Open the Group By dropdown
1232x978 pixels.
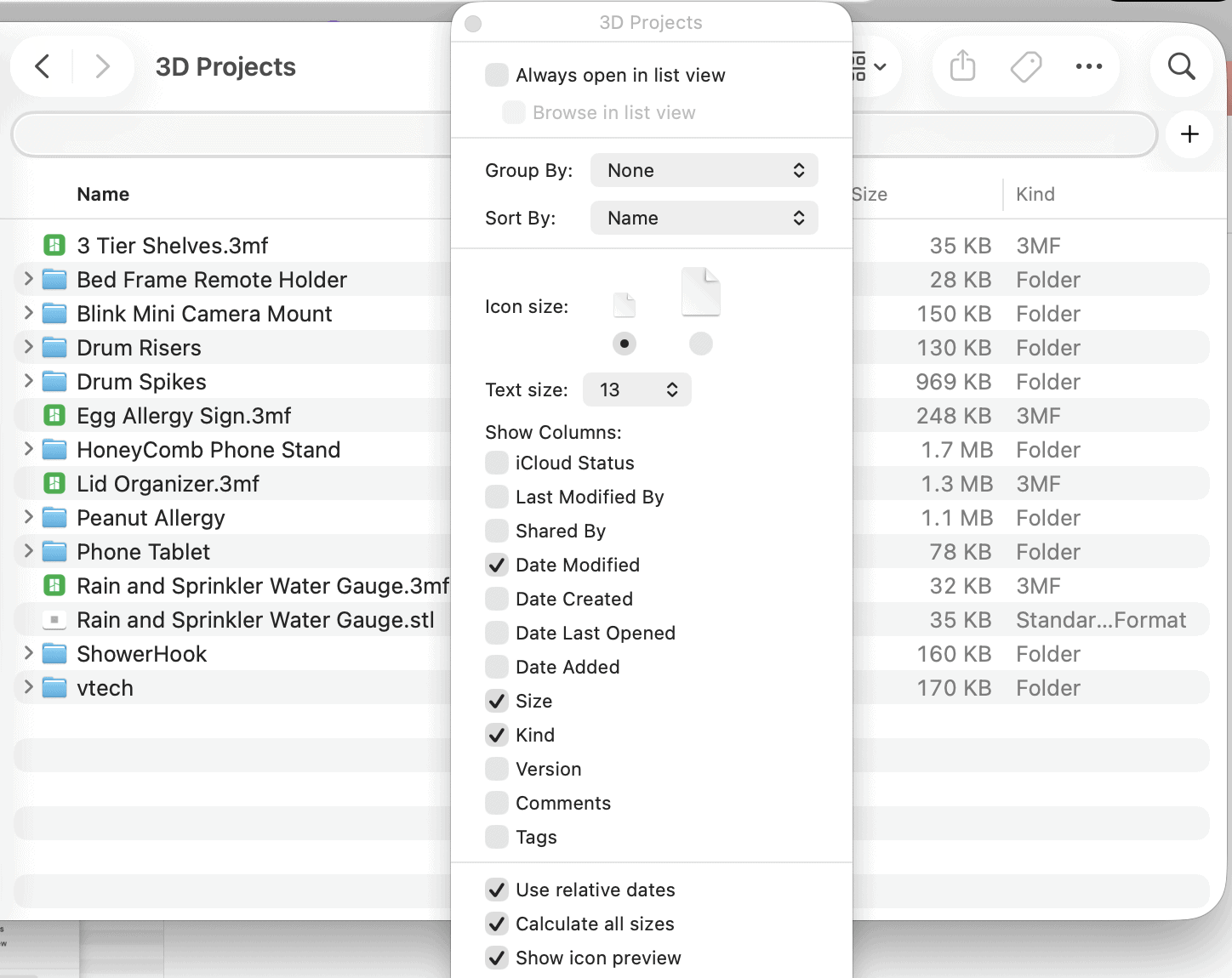pos(704,170)
